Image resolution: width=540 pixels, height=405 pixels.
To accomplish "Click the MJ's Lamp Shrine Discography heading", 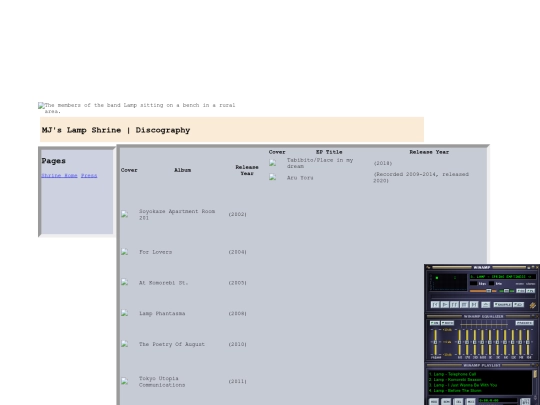I will 116,130.
